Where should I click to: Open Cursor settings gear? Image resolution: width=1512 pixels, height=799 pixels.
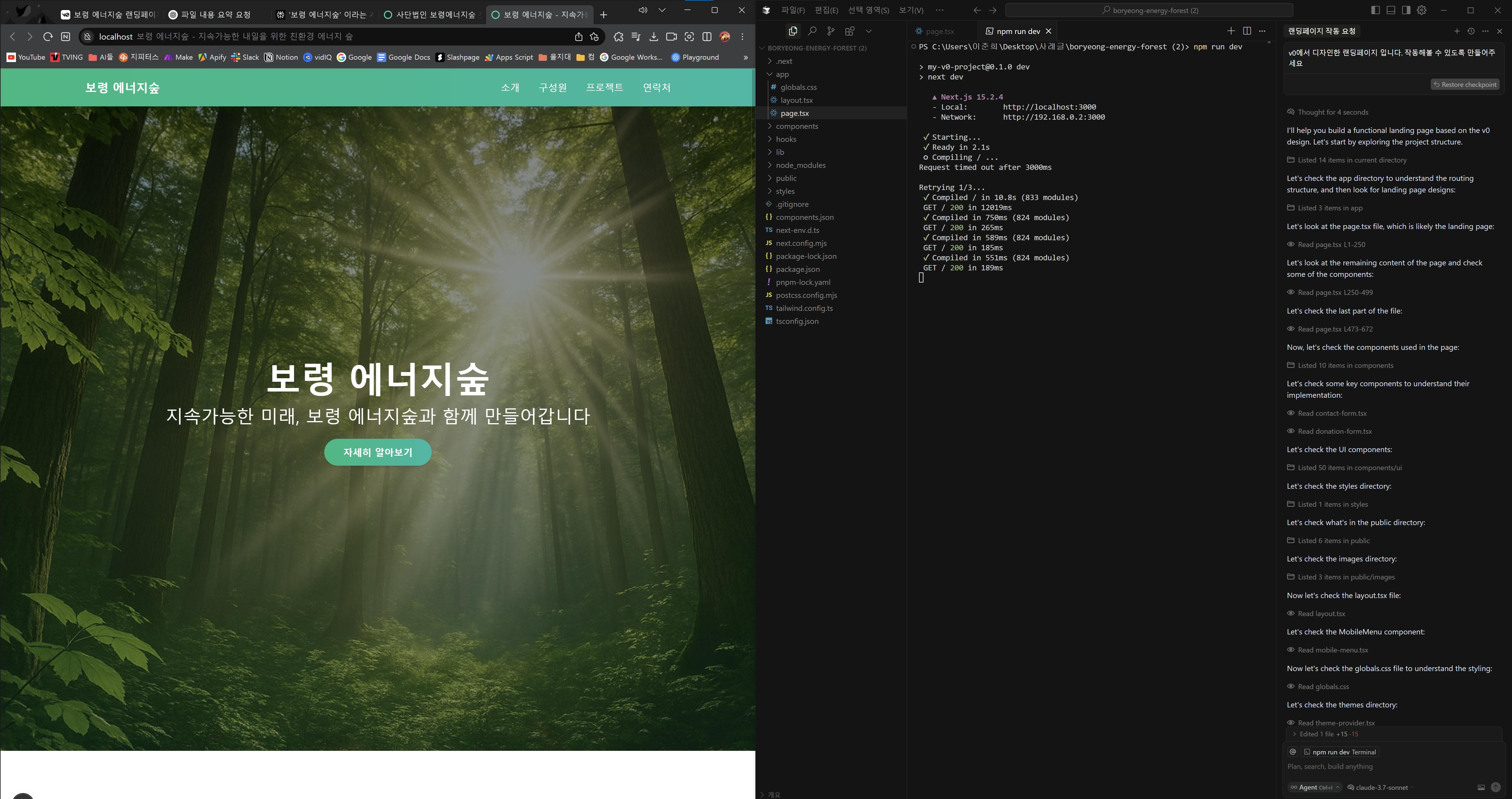point(1422,10)
